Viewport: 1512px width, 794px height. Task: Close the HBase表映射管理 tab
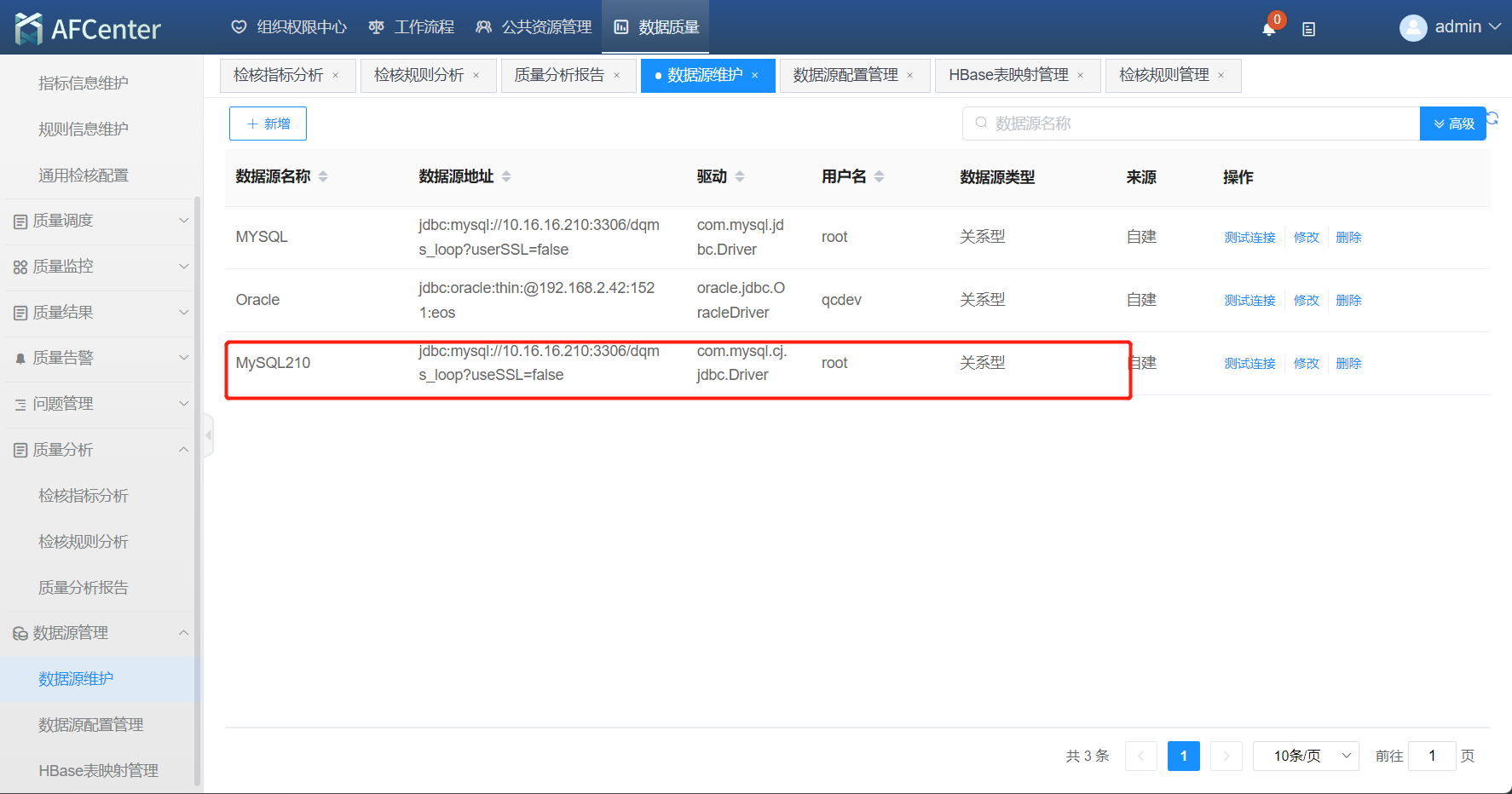pyautogui.click(x=1081, y=76)
